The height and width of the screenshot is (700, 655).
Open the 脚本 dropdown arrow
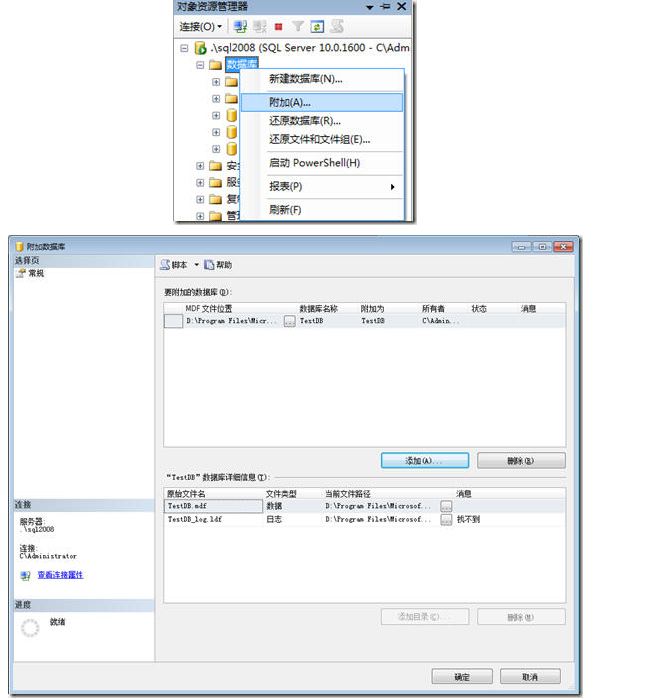coord(196,265)
